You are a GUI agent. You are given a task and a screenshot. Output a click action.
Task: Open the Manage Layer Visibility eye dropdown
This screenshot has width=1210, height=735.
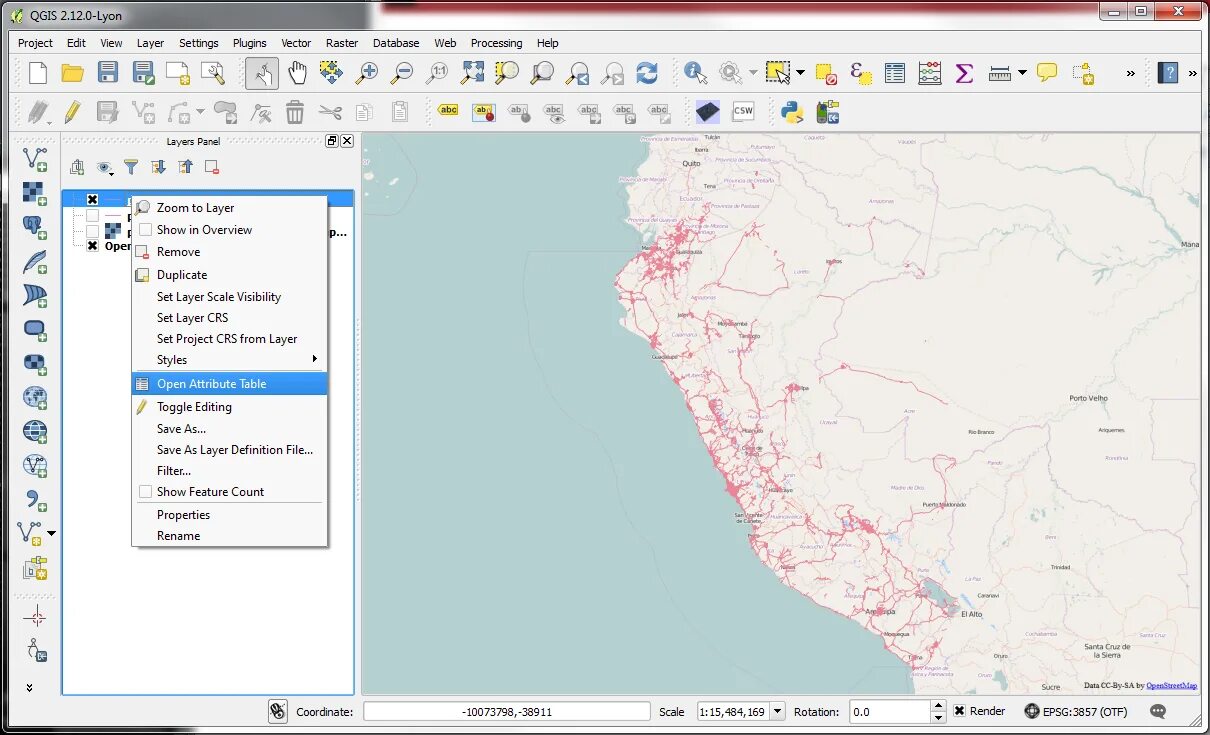click(105, 167)
